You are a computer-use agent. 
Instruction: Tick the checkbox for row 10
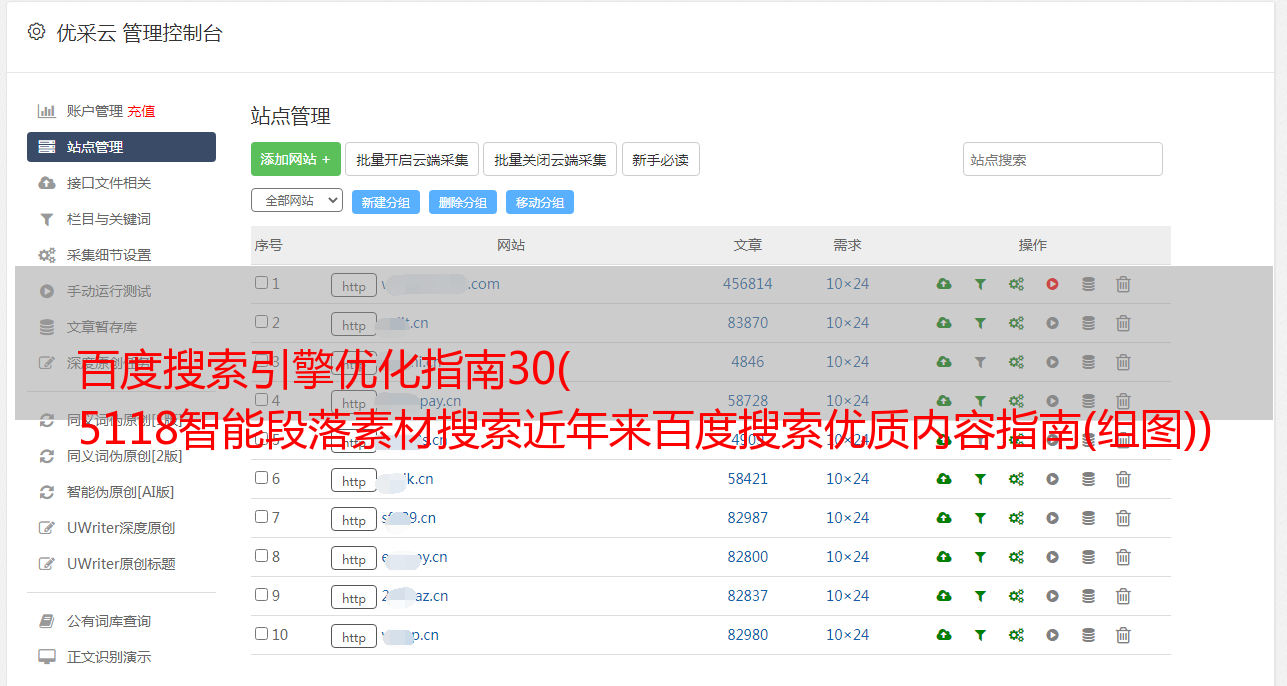[261, 634]
